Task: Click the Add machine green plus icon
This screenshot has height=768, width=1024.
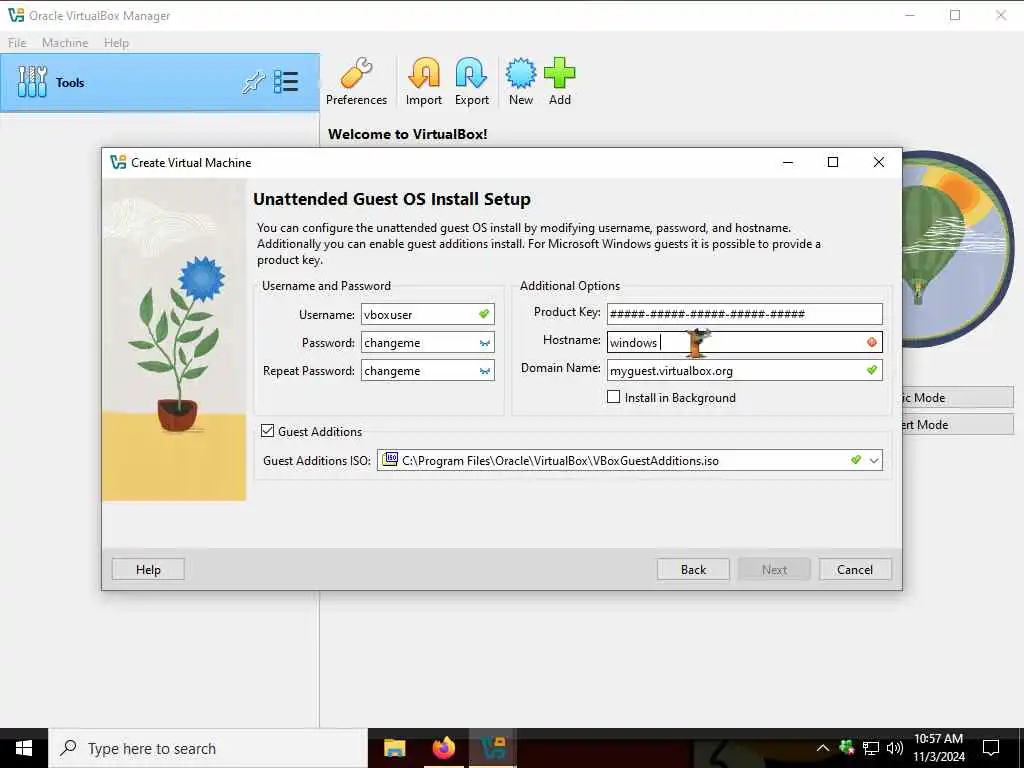Action: pyautogui.click(x=560, y=82)
